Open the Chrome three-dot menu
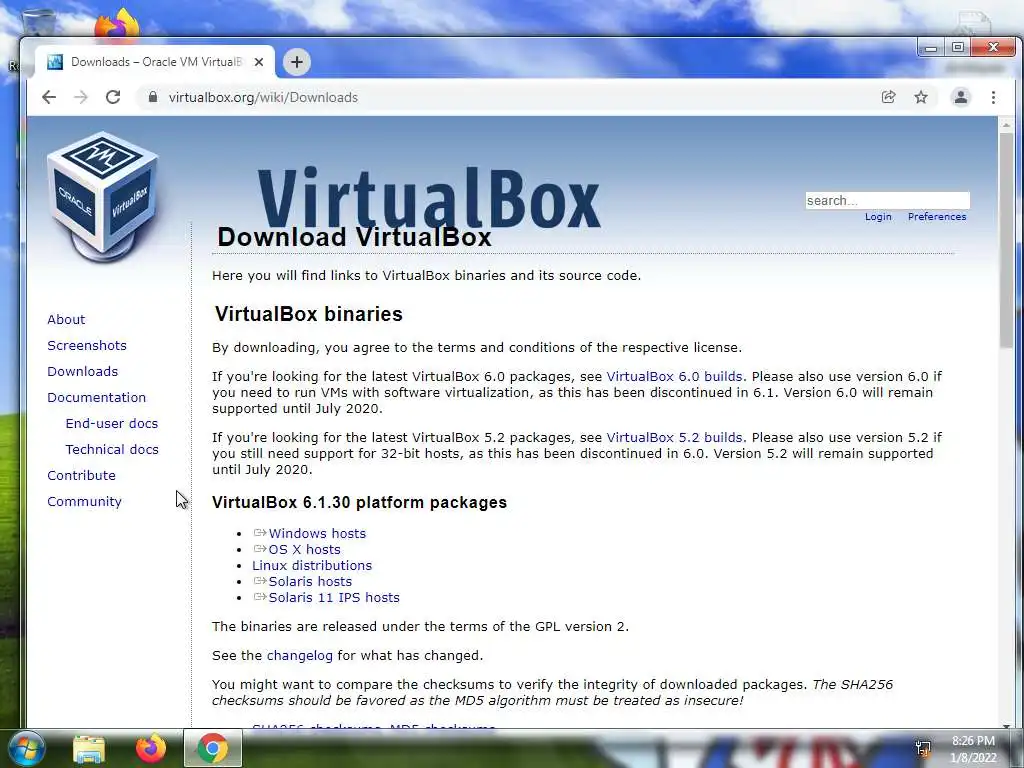Screen dimensions: 1024x768 [993, 97]
